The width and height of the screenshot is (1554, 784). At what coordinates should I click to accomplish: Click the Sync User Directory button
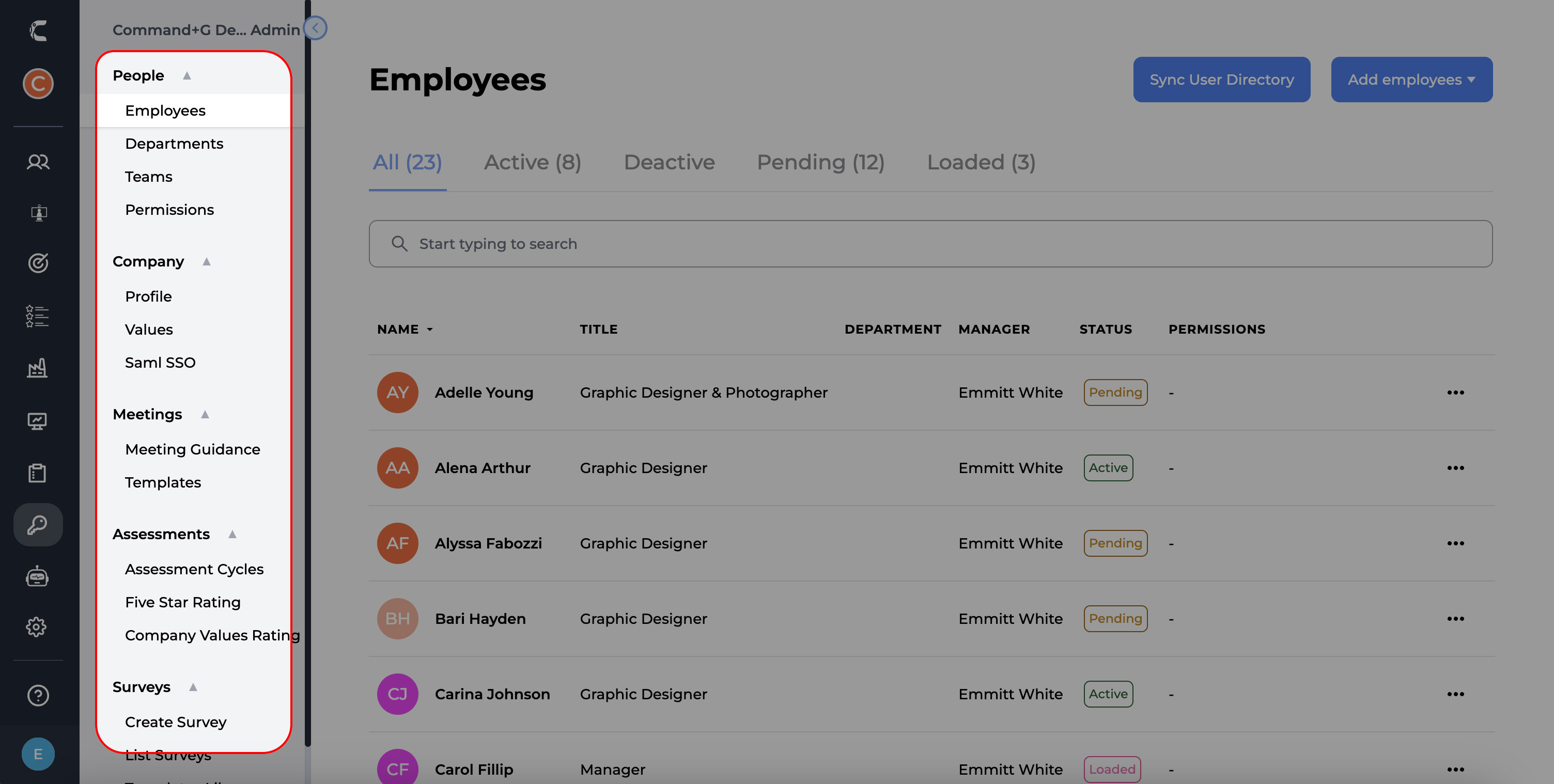pos(1221,80)
